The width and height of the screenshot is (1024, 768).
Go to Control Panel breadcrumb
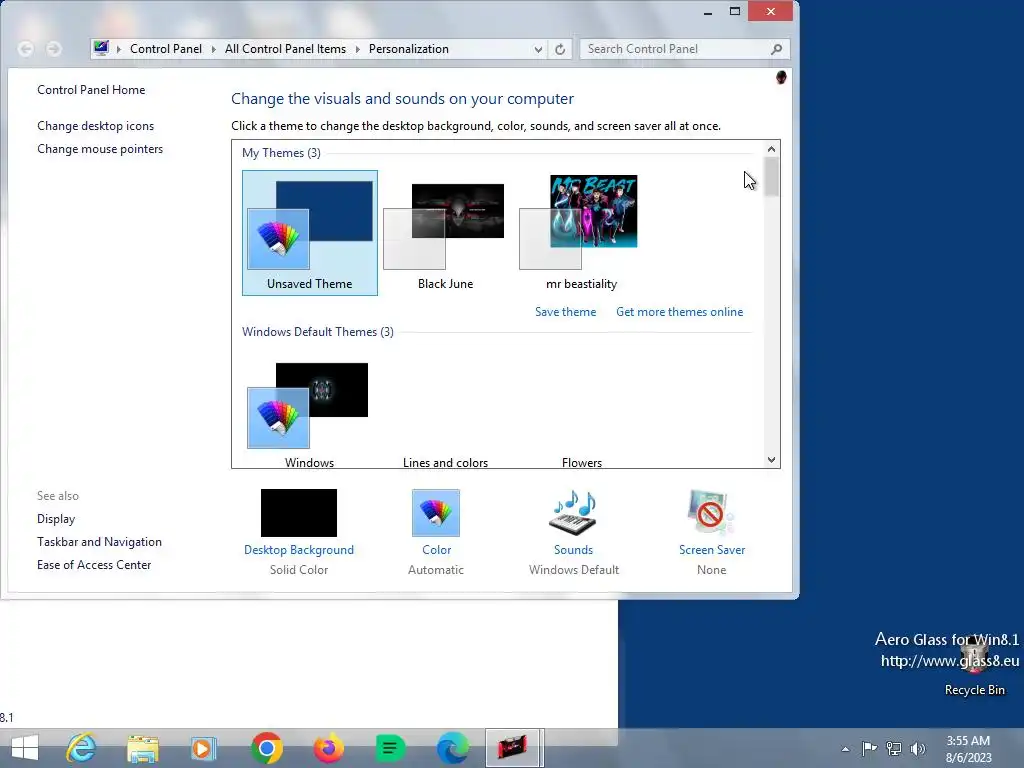166,49
